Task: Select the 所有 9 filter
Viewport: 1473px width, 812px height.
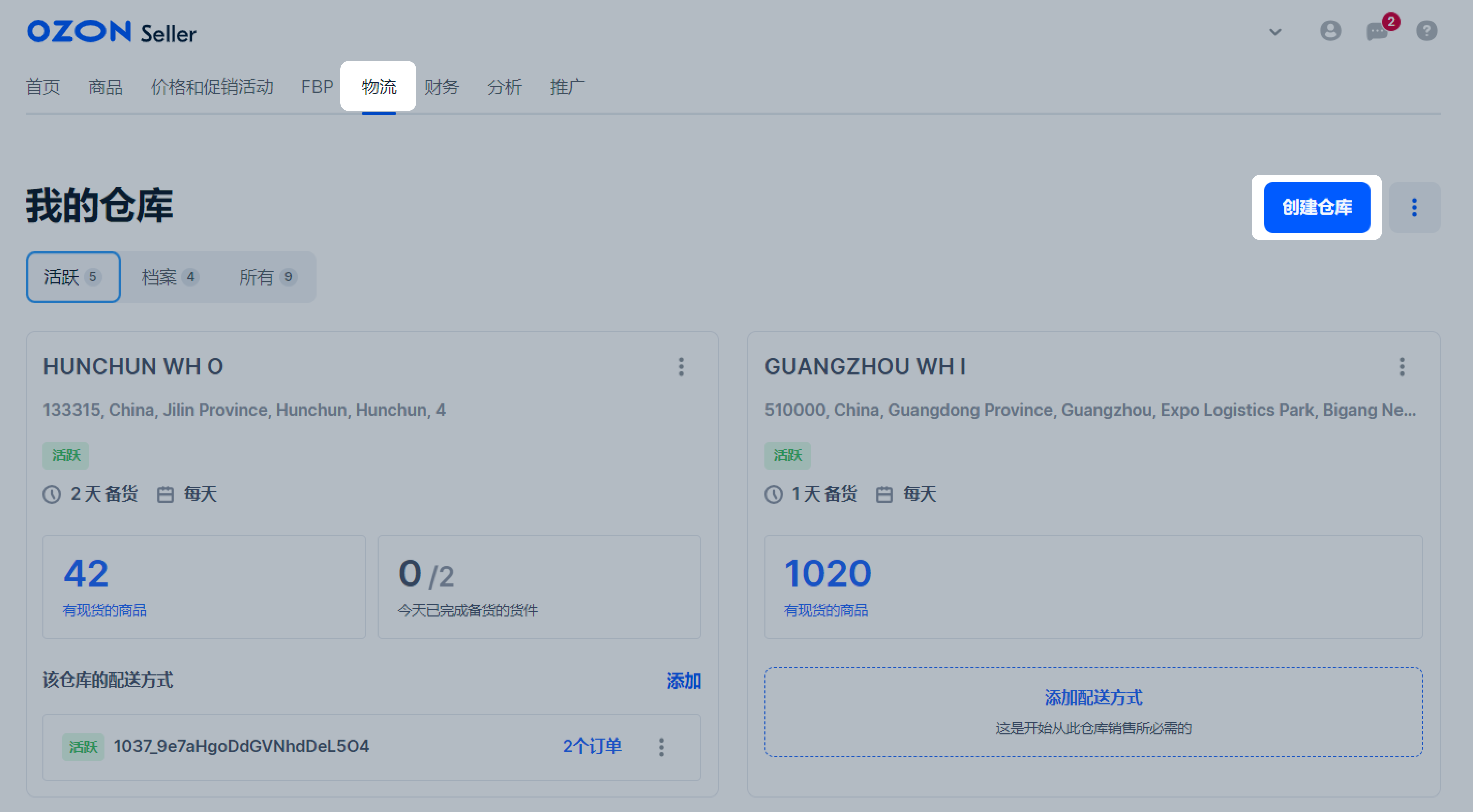Action: [x=268, y=277]
